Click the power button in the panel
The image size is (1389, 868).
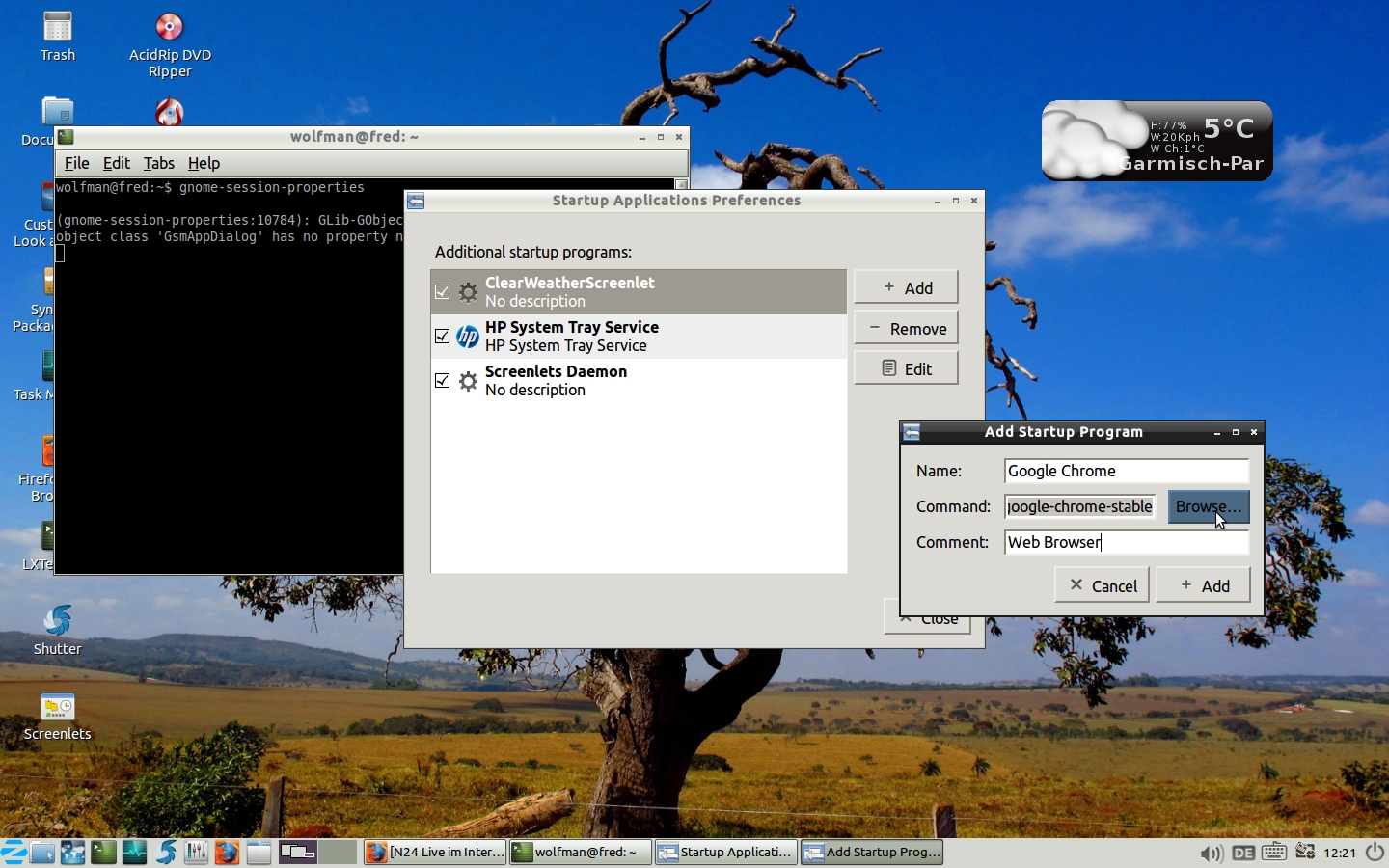pos(1375,852)
